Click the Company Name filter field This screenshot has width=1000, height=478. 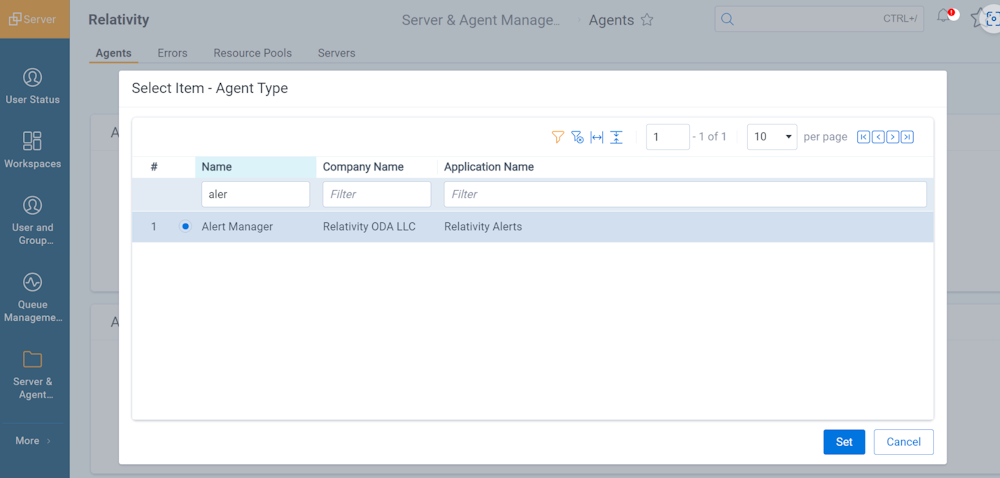(x=377, y=194)
